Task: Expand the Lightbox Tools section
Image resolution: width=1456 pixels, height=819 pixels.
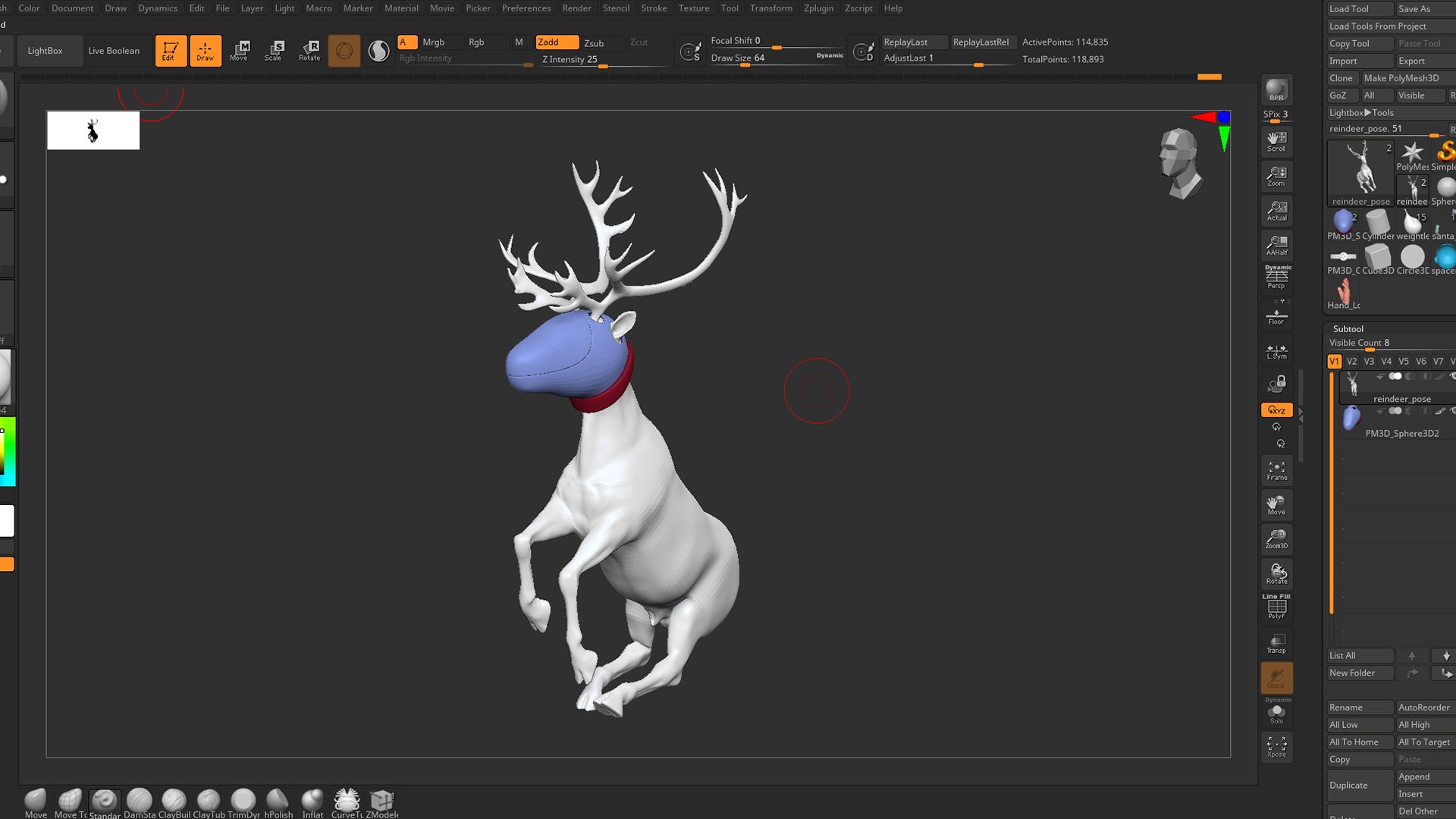Action: (x=1361, y=112)
